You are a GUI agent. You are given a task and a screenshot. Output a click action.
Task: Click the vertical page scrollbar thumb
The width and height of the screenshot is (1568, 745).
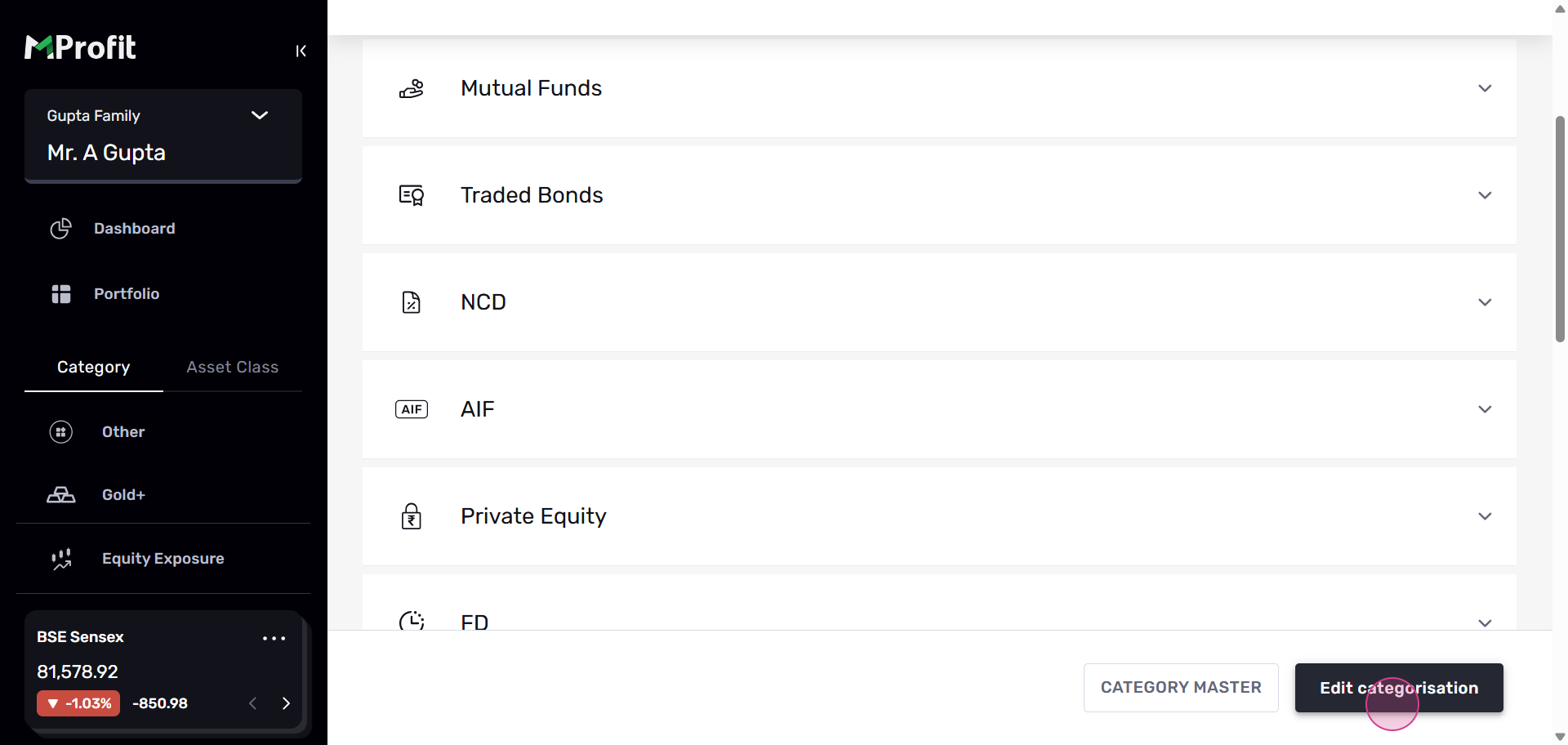[x=1560, y=229]
